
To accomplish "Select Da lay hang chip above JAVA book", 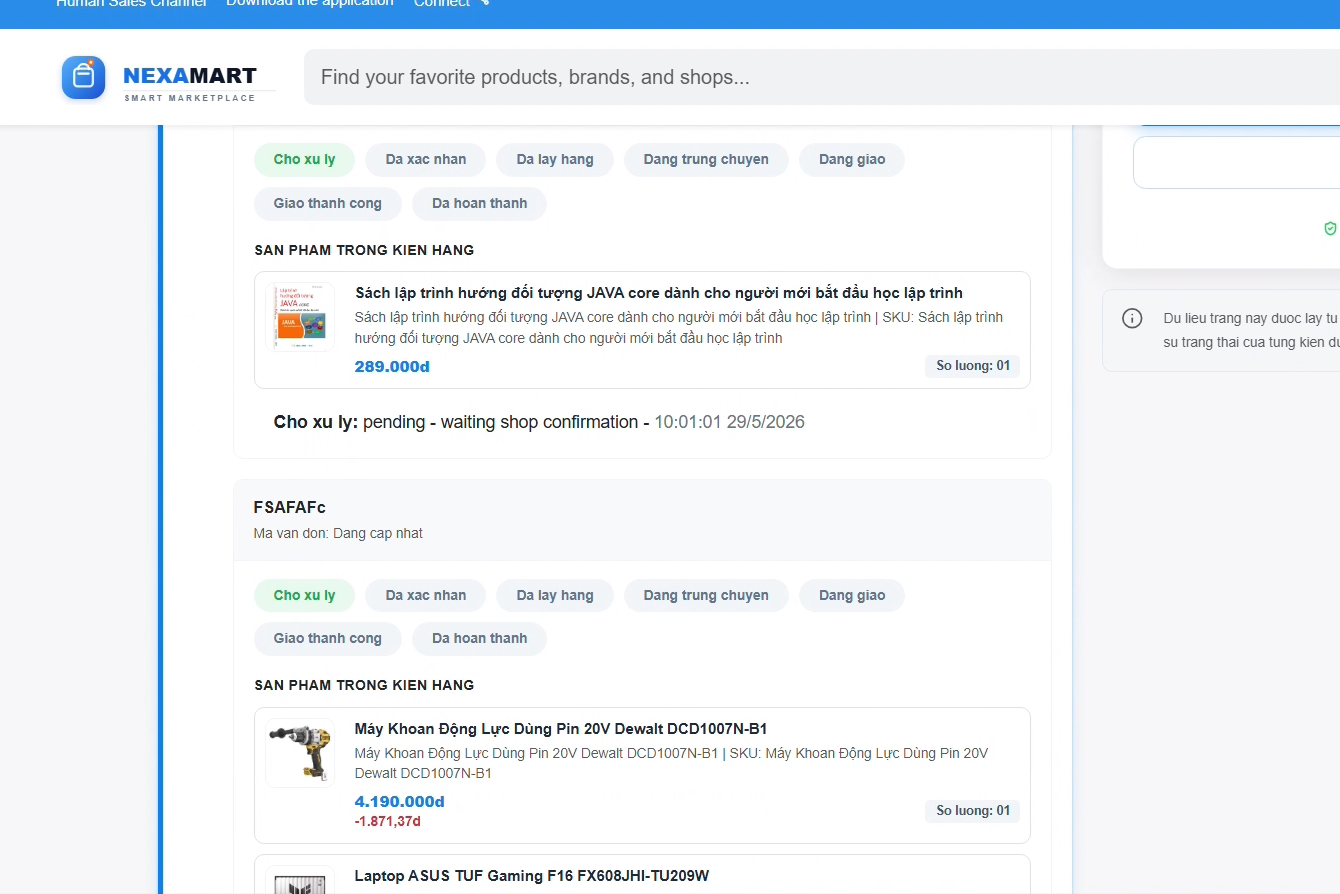I will 555,159.
